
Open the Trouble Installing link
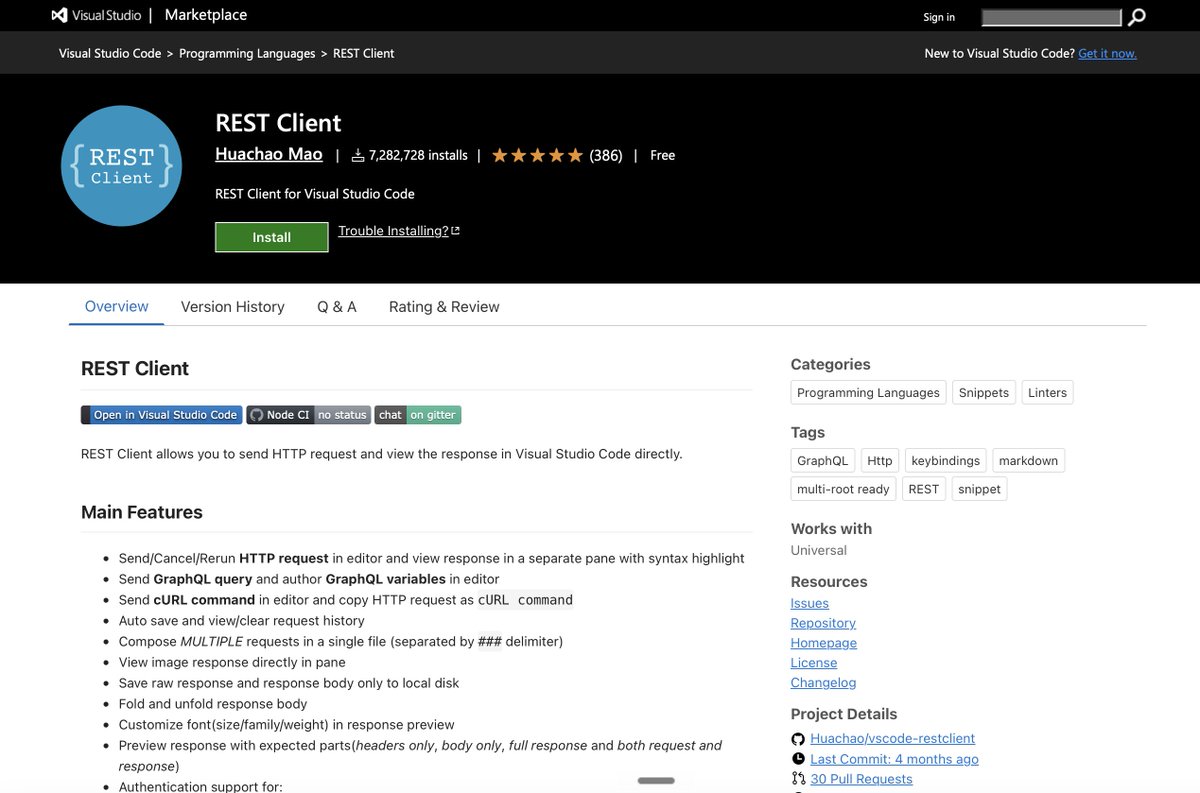pos(399,231)
